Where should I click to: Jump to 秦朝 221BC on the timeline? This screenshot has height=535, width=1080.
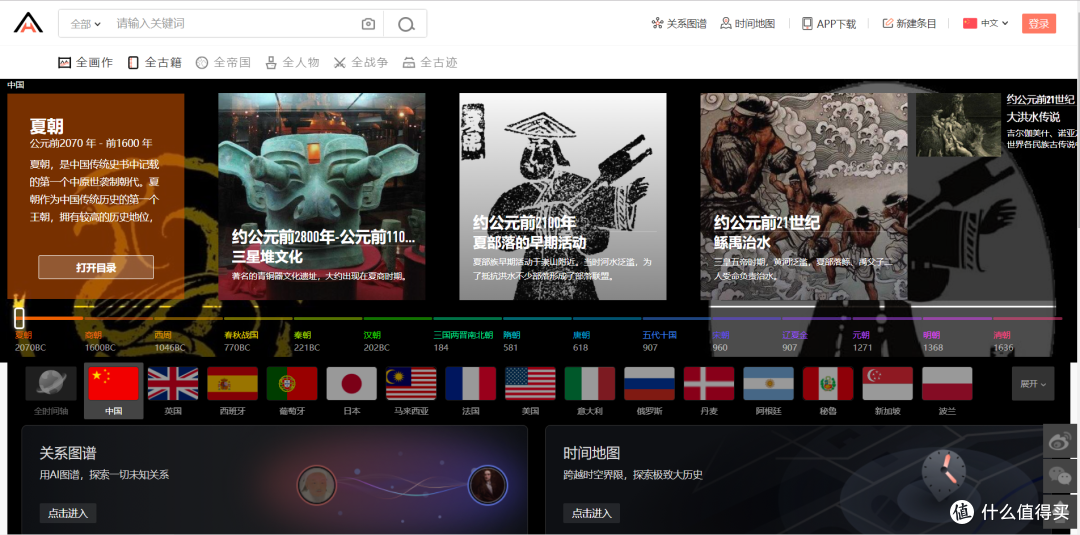pyautogui.click(x=307, y=341)
